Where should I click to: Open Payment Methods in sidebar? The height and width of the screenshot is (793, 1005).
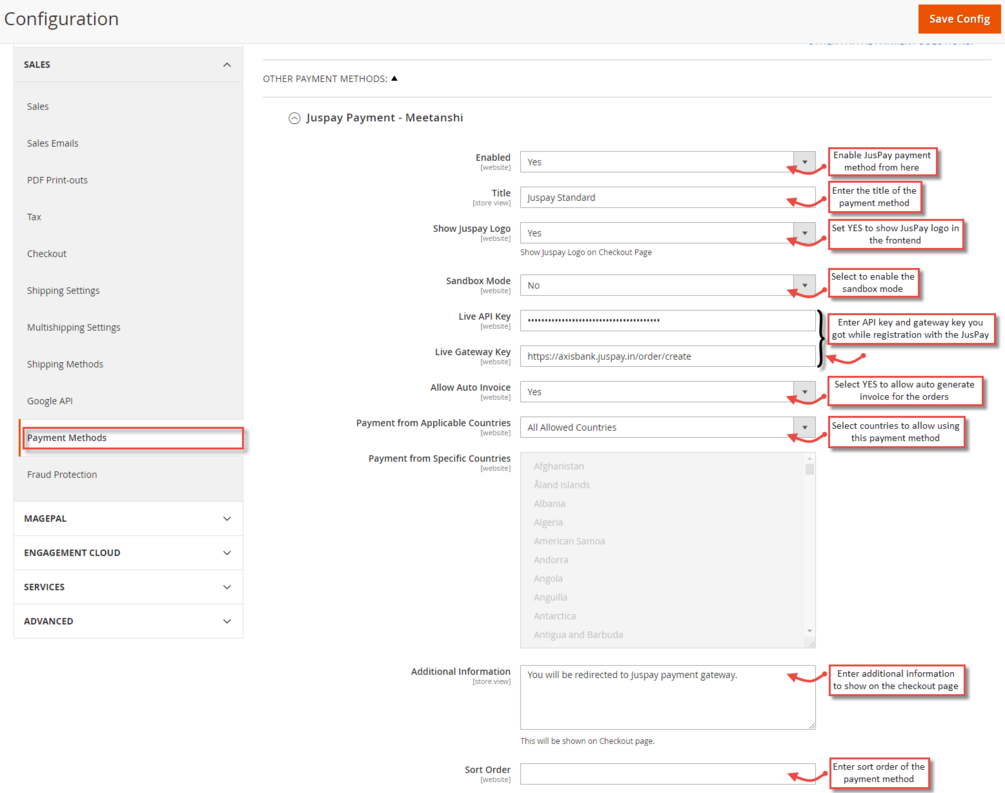click(x=67, y=438)
